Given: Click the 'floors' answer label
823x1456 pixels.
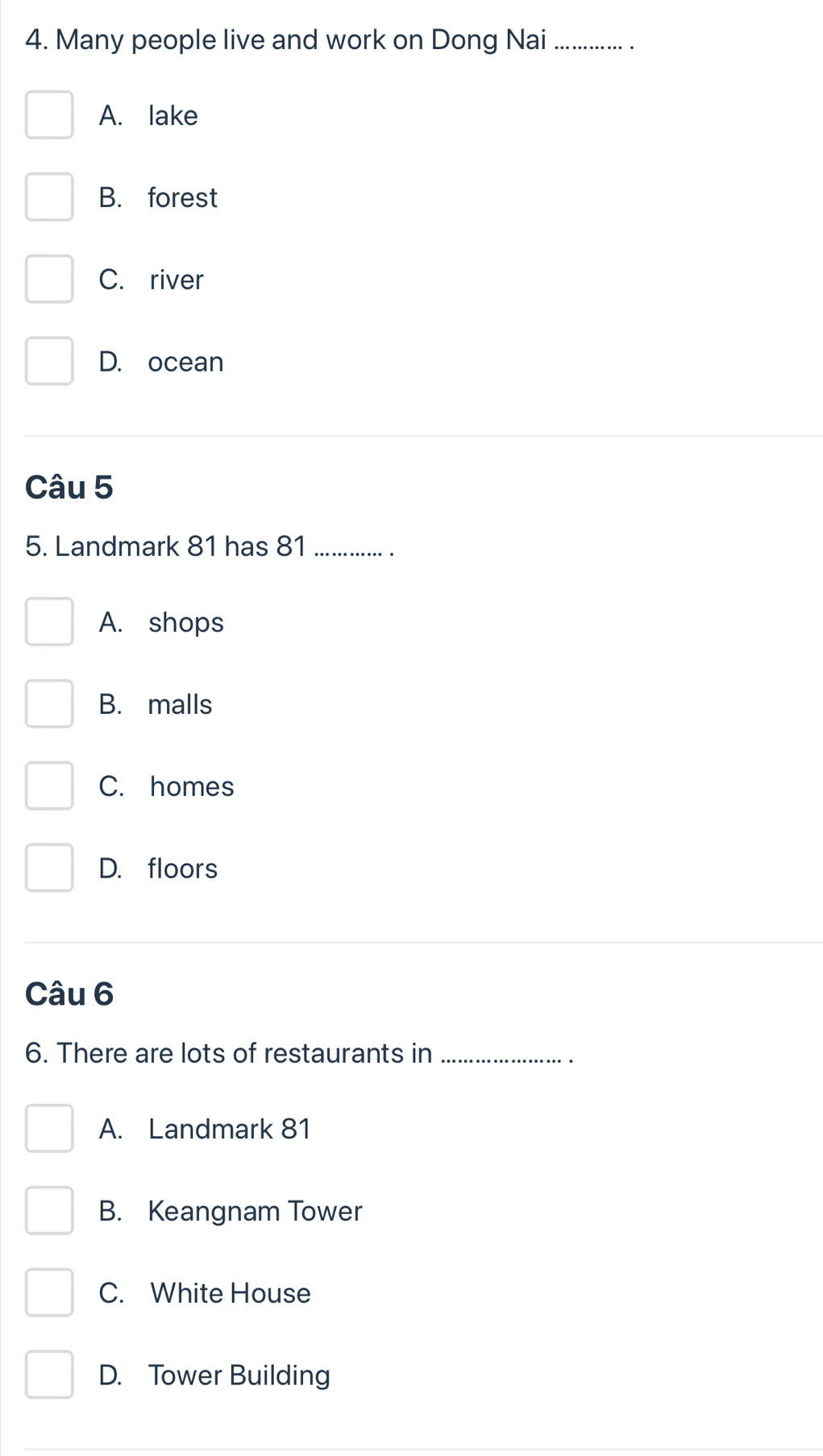Looking at the screenshot, I should 183,869.
